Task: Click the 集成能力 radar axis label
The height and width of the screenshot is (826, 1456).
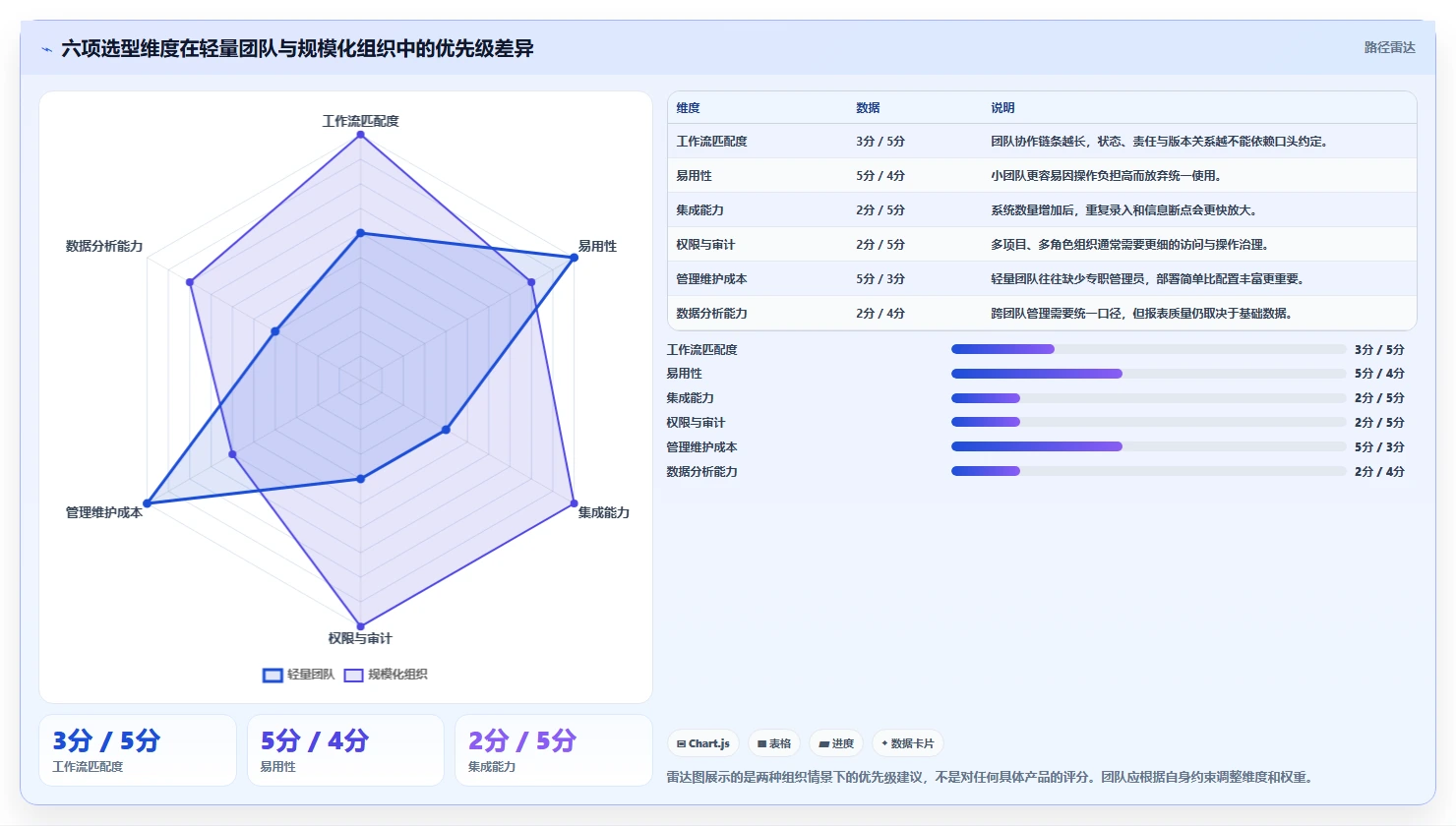Action: (603, 512)
